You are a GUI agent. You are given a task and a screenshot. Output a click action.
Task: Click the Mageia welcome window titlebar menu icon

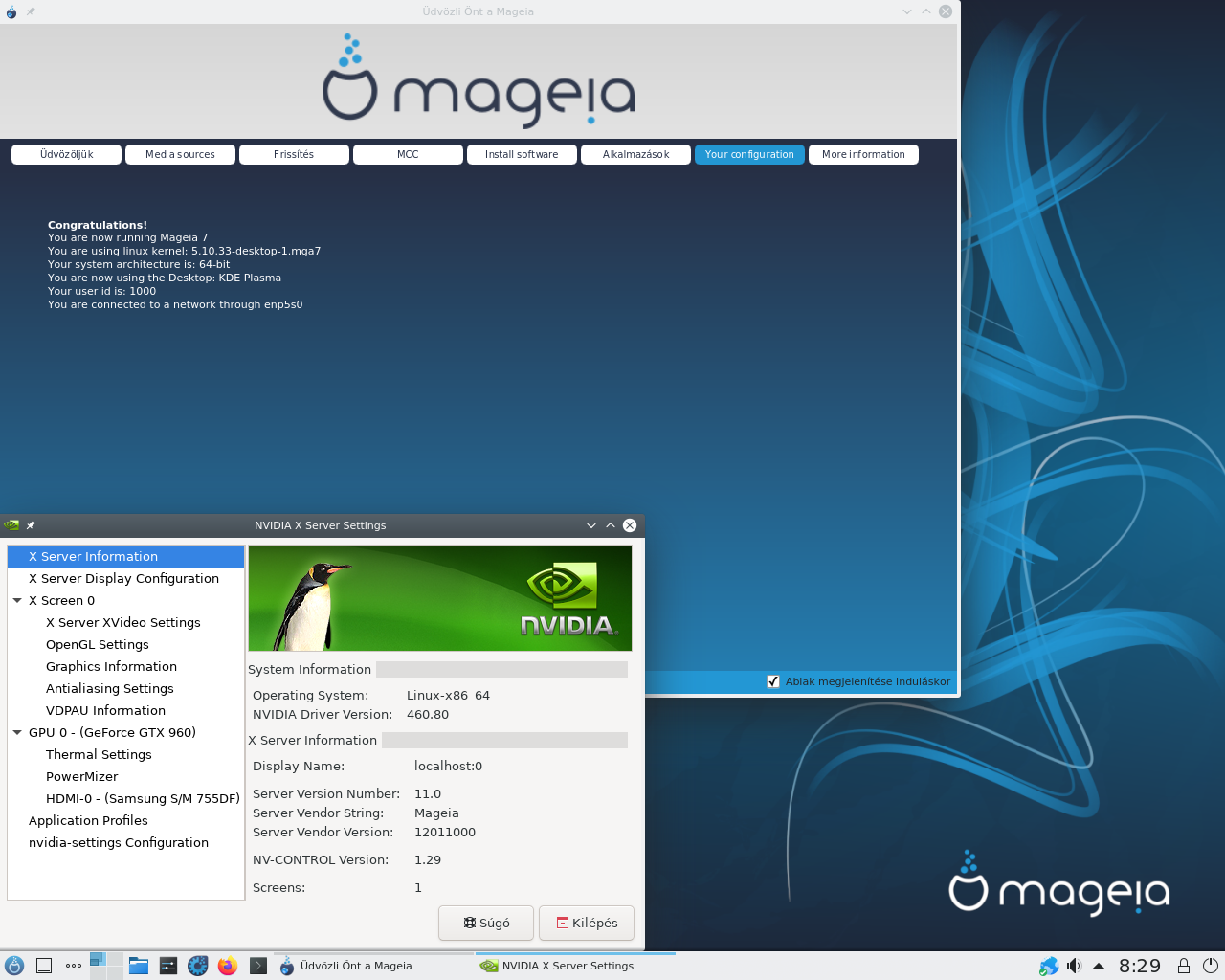point(11,11)
